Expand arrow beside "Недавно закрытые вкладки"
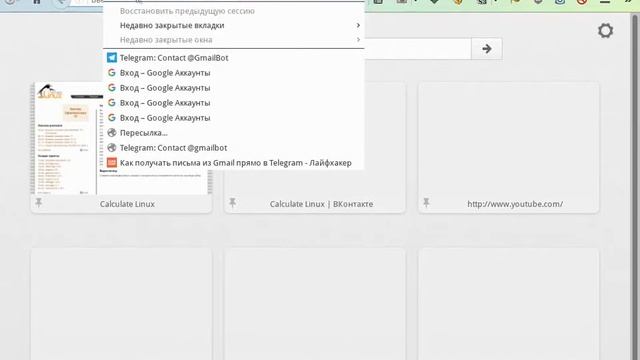The height and width of the screenshot is (360, 640). 358,25
